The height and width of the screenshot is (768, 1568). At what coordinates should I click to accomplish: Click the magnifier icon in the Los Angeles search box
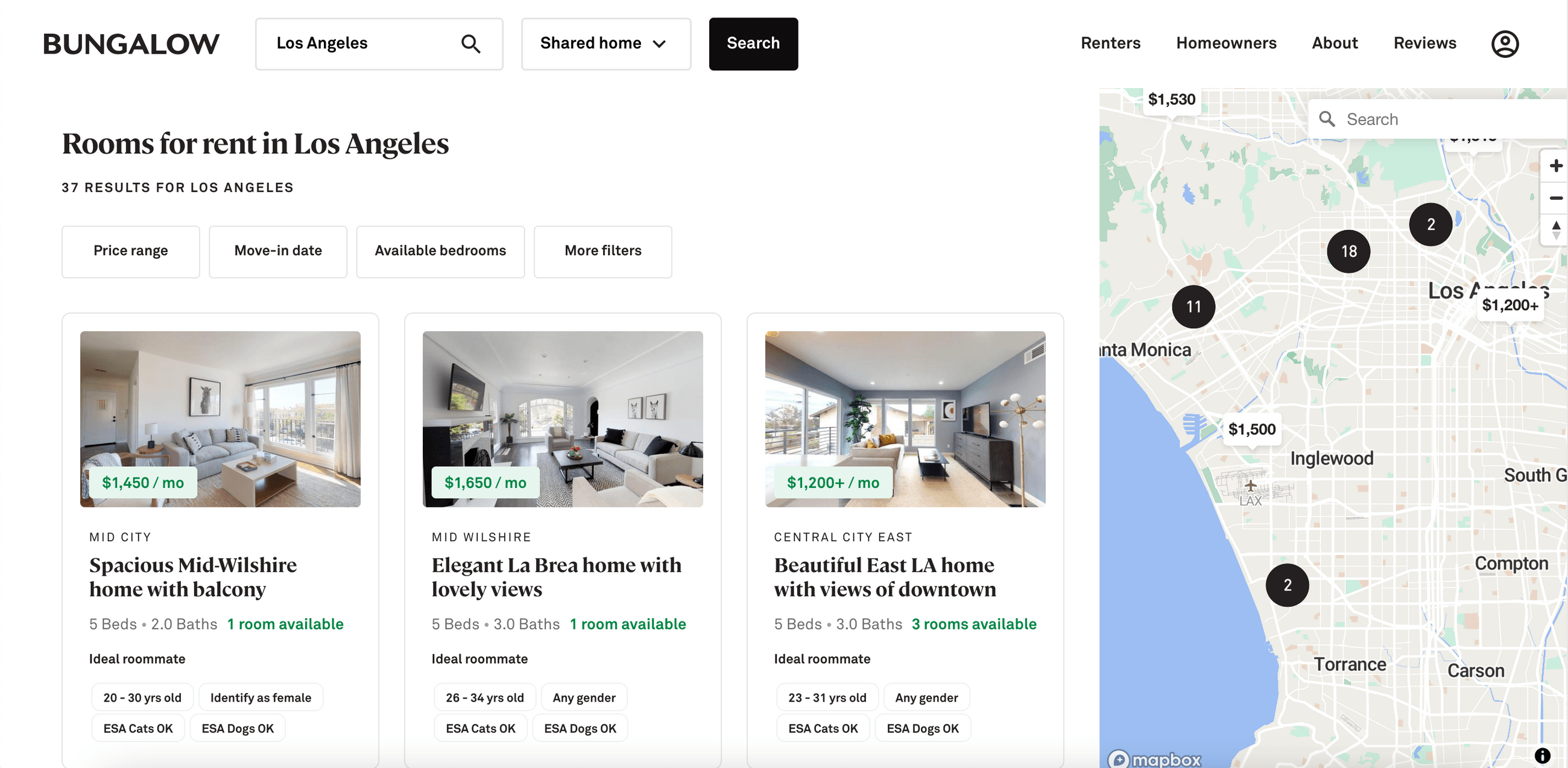[470, 44]
